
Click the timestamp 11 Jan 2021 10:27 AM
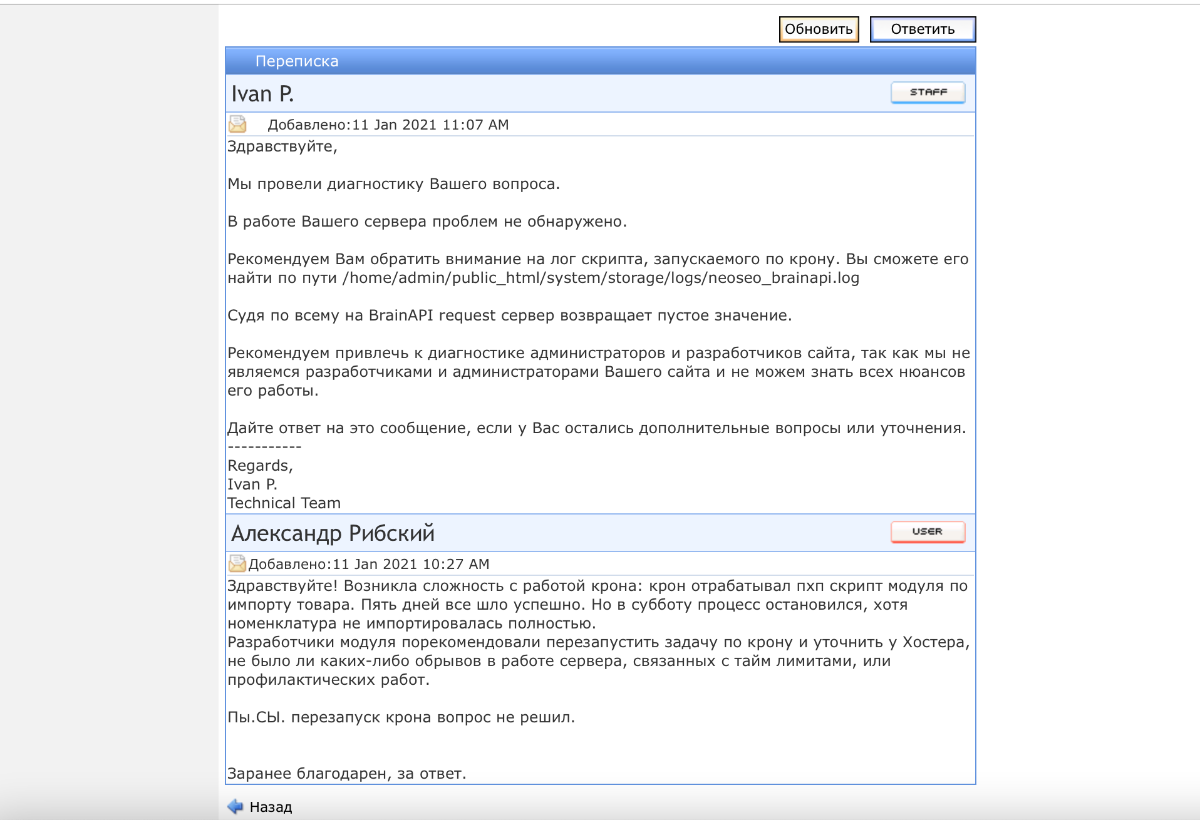[x=411, y=565]
